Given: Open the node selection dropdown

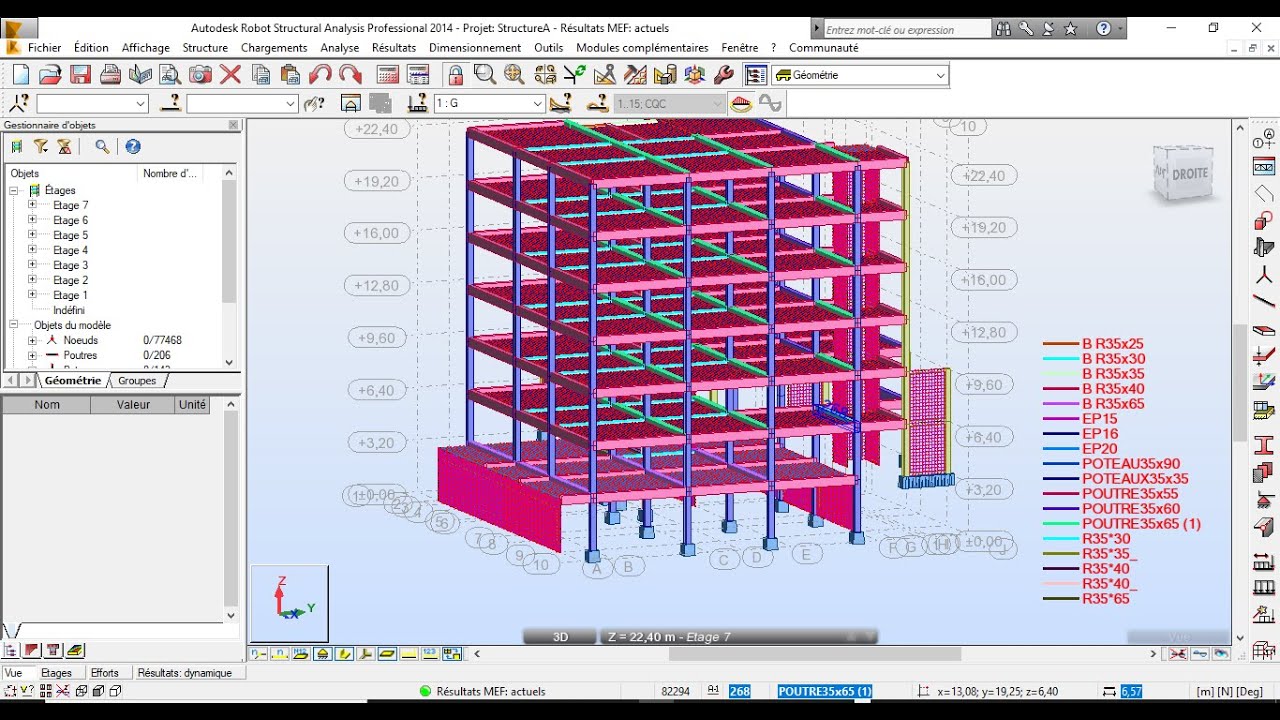Looking at the screenshot, I should tap(141, 103).
